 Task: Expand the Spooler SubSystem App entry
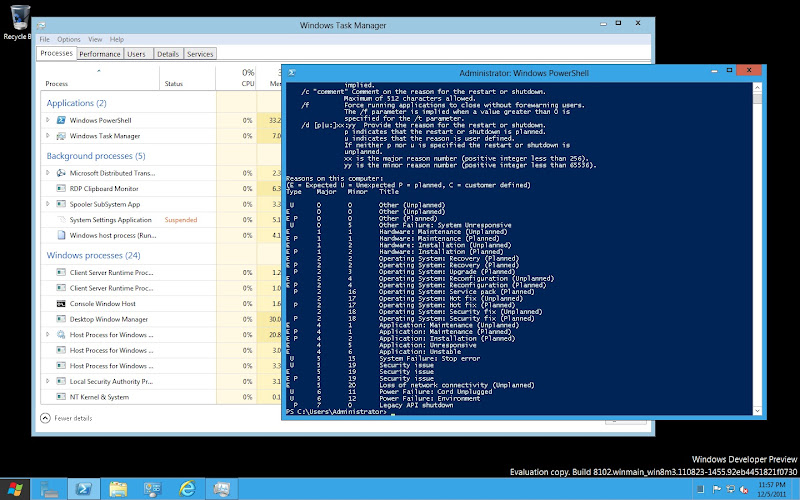(x=47, y=203)
